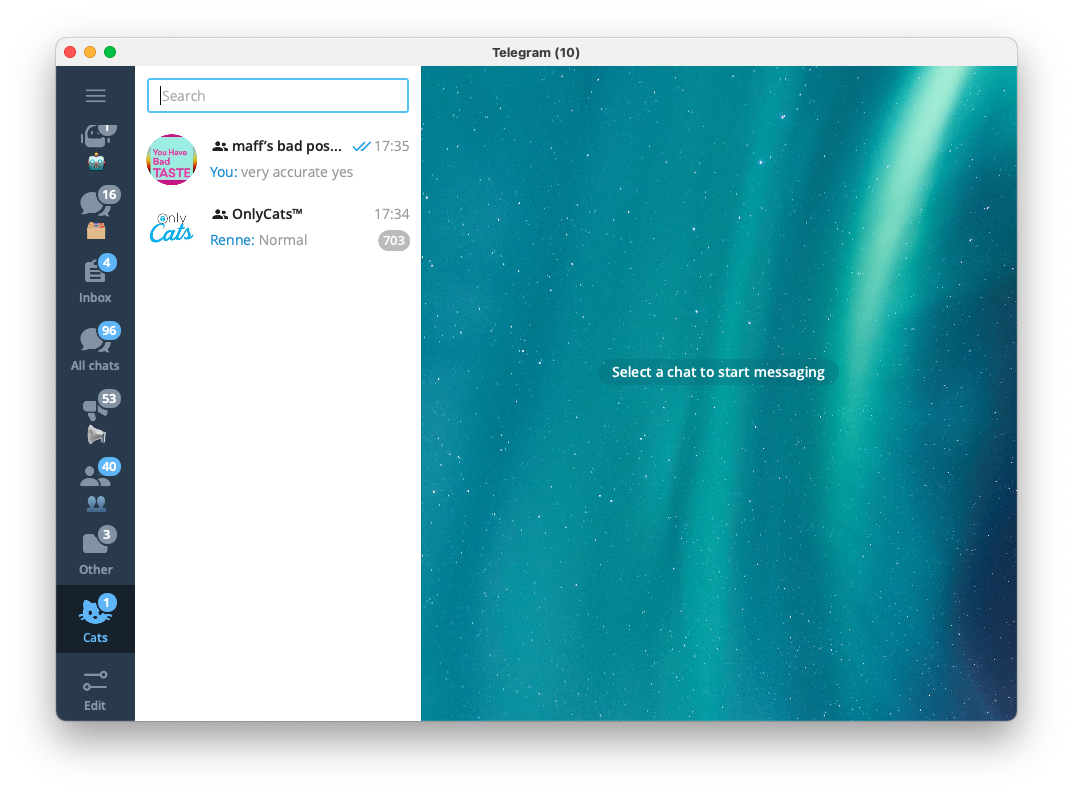Open the channels folder with megaphone icon
The height and width of the screenshot is (795, 1073).
pyautogui.click(x=95, y=415)
